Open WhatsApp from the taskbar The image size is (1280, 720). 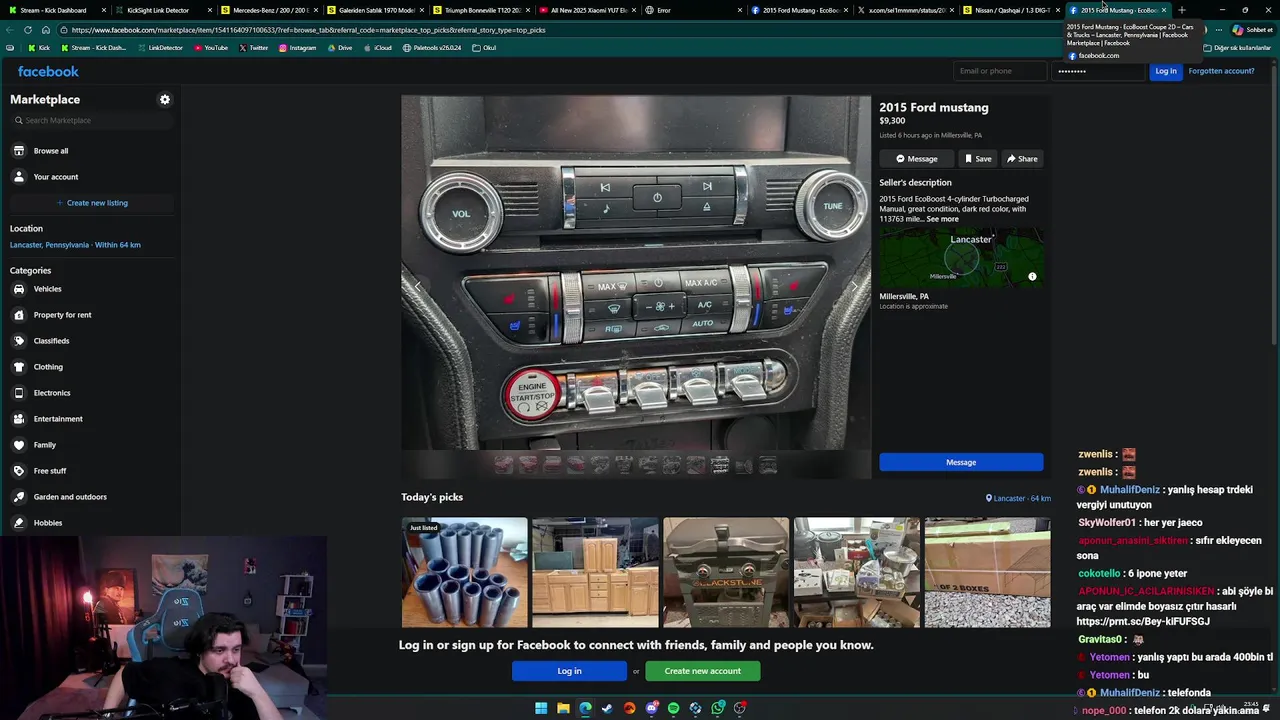tap(718, 708)
